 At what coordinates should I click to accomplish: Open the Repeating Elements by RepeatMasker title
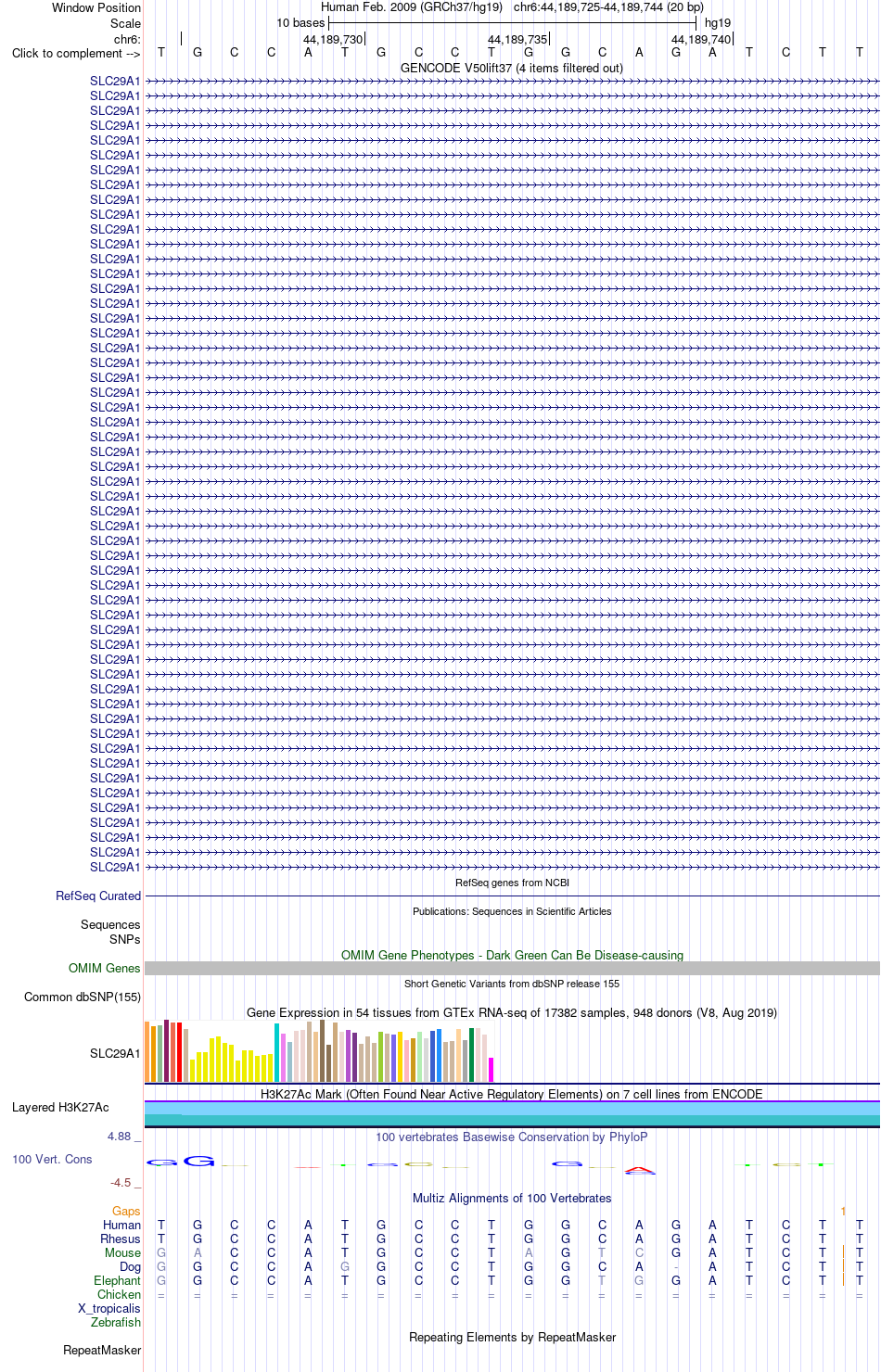[512, 1337]
